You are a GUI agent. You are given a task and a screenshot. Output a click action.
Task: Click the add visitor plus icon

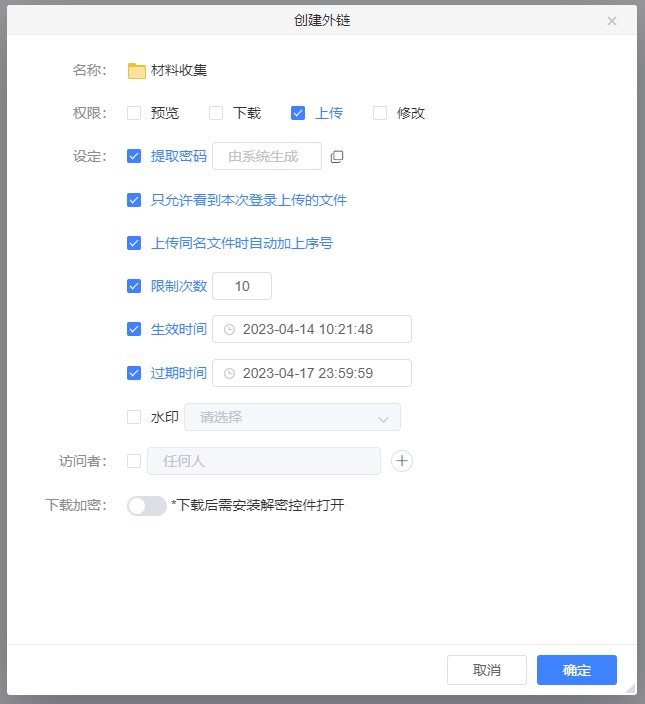(x=402, y=461)
